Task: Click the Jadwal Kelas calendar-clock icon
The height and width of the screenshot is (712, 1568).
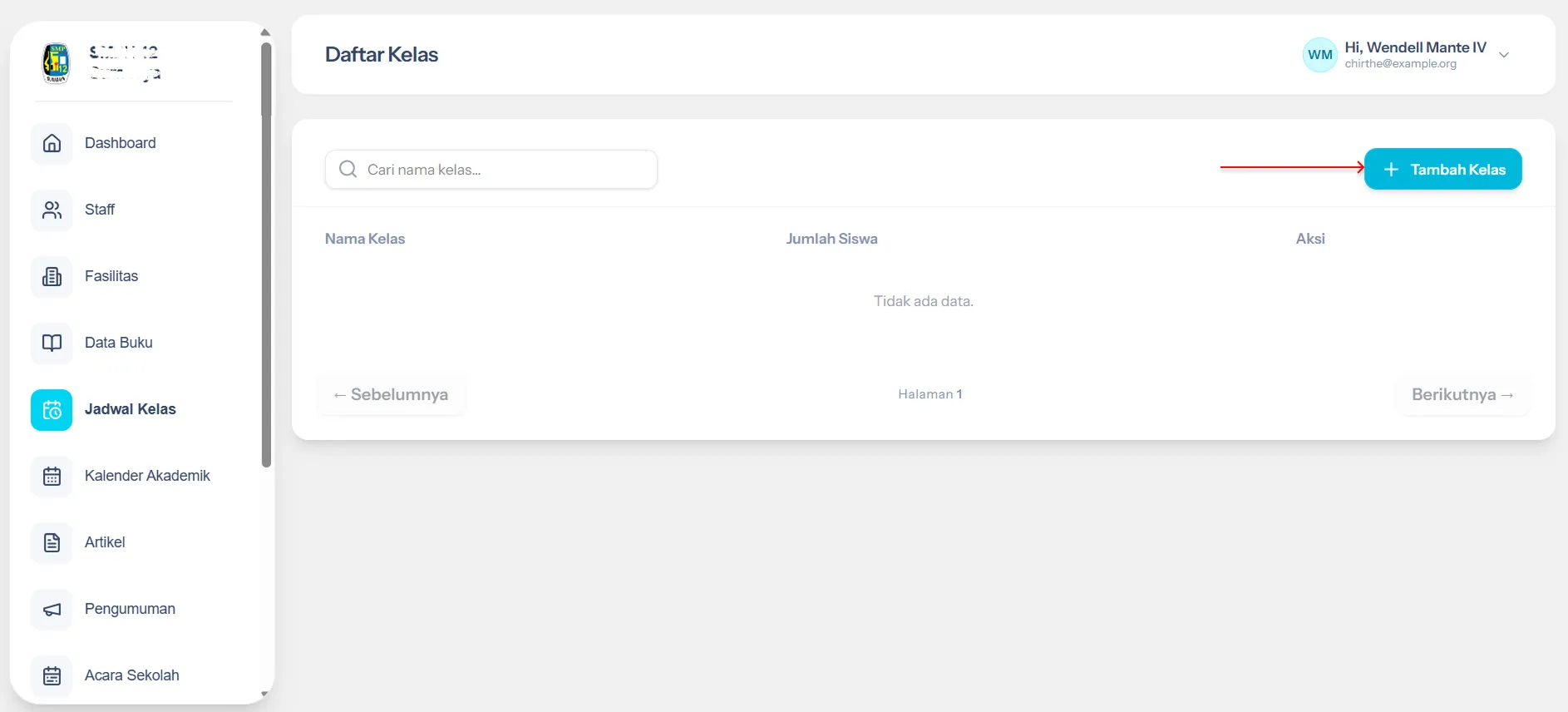Action: click(52, 409)
